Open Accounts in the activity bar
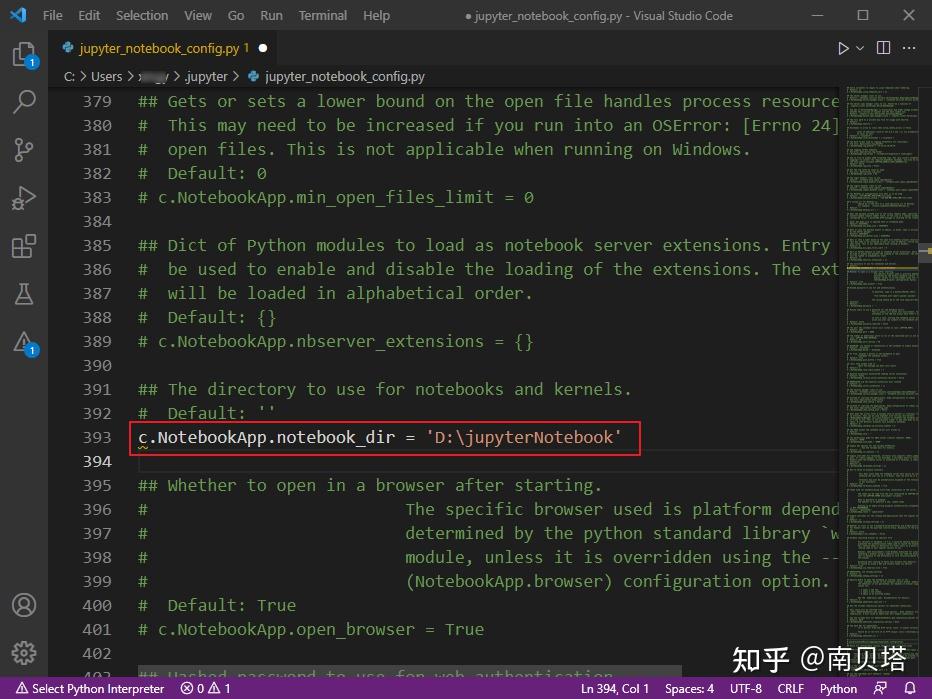932x699 pixels. pyautogui.click(x=25, y=606)
